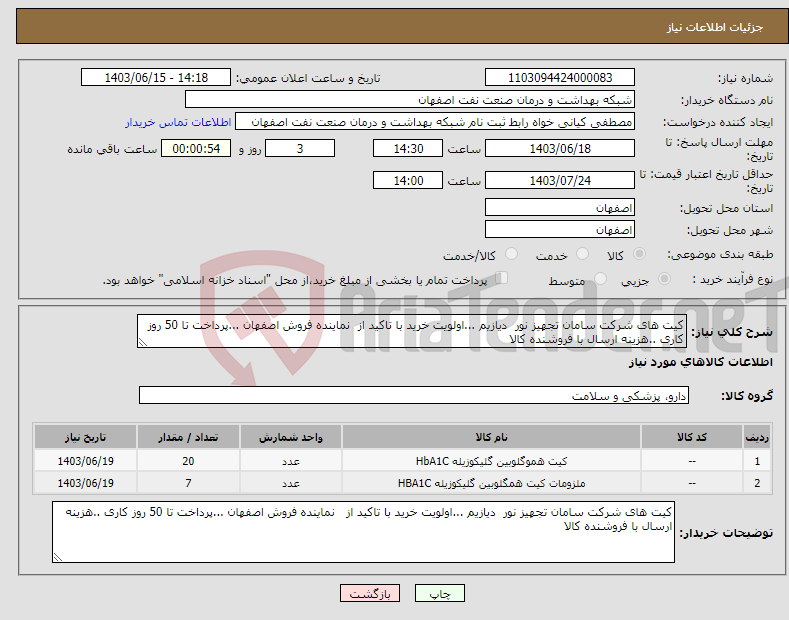
Task: Click the ردیف column header
Action: pos(757,437)
